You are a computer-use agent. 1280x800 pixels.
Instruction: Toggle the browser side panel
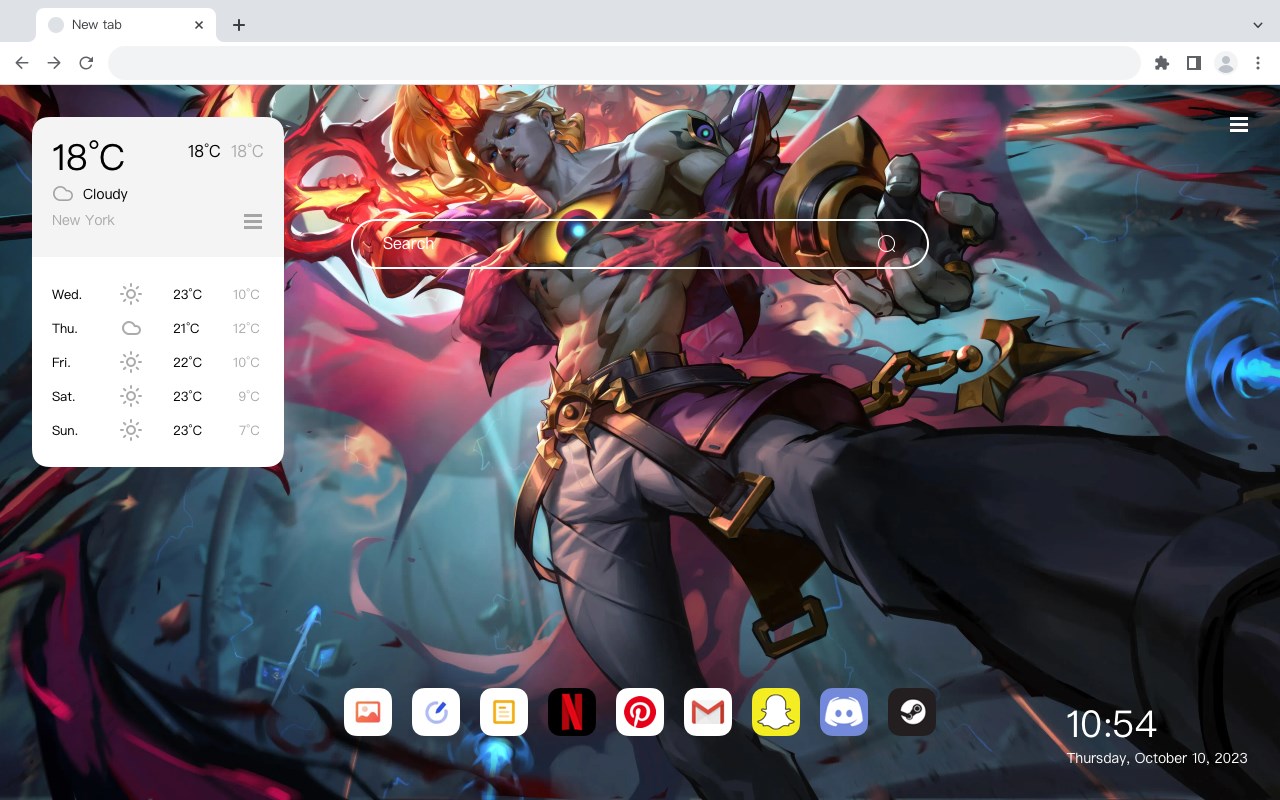click(x=1193, y=63)
